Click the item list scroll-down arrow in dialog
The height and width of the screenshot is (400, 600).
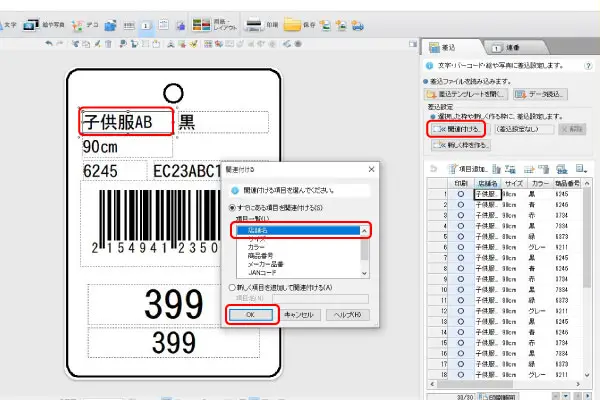coord(364,273)
